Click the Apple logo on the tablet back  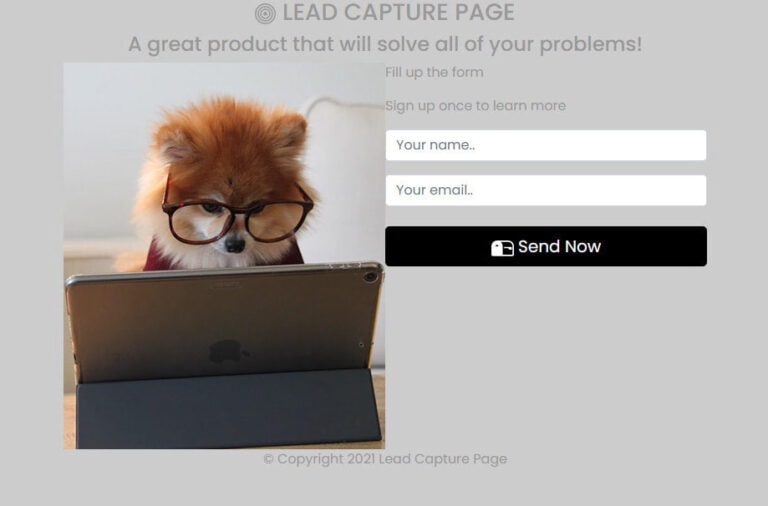click(x=226, y=350)
